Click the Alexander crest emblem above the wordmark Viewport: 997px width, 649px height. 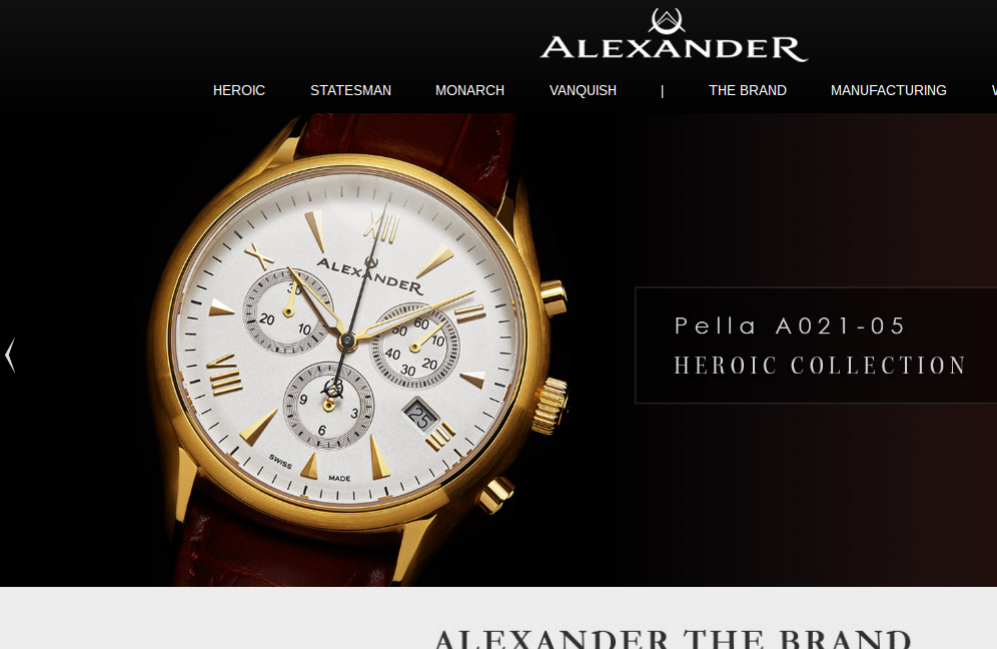[x=666, y=20]
